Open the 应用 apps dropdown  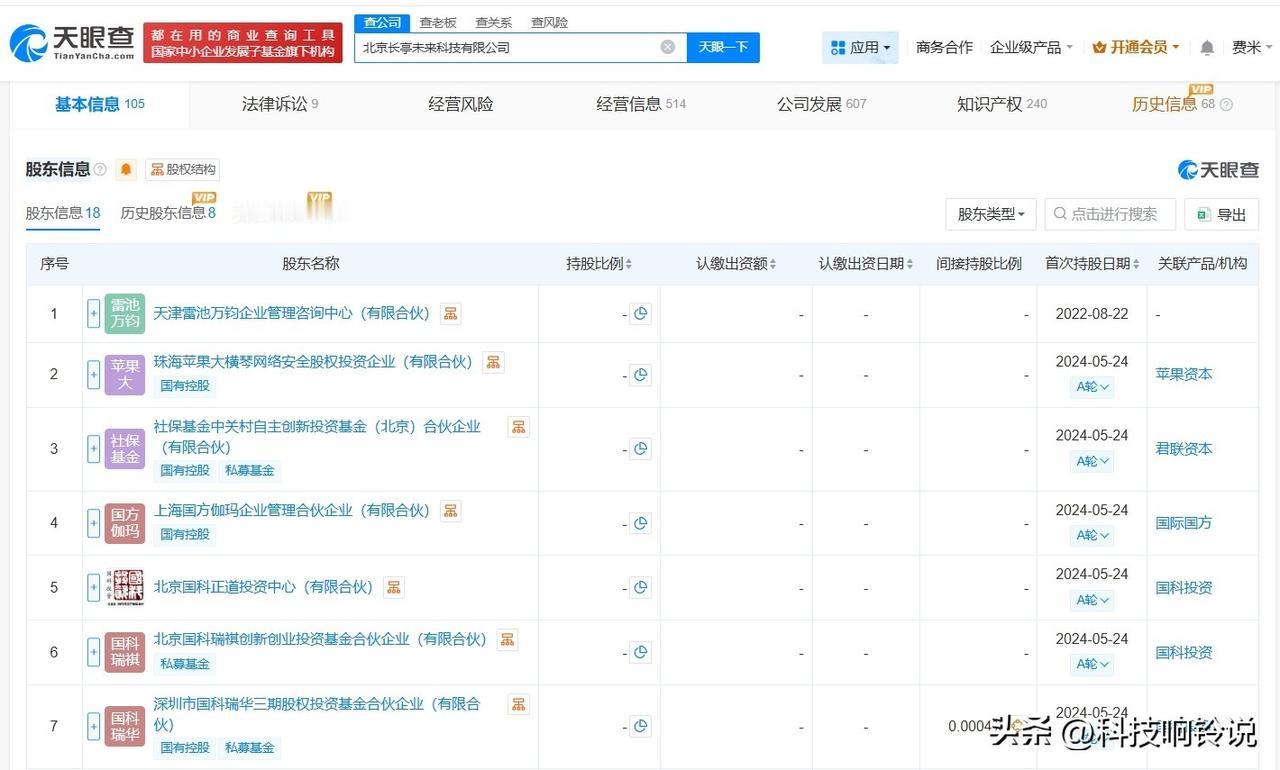(x=860, y=47)
